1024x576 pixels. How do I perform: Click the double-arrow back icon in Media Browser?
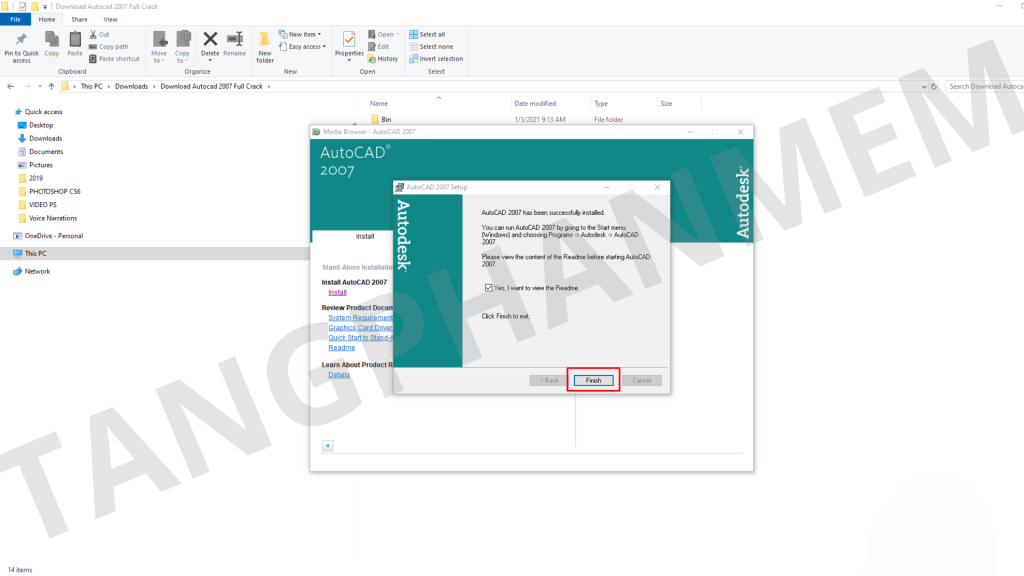(x=328, y=445)
